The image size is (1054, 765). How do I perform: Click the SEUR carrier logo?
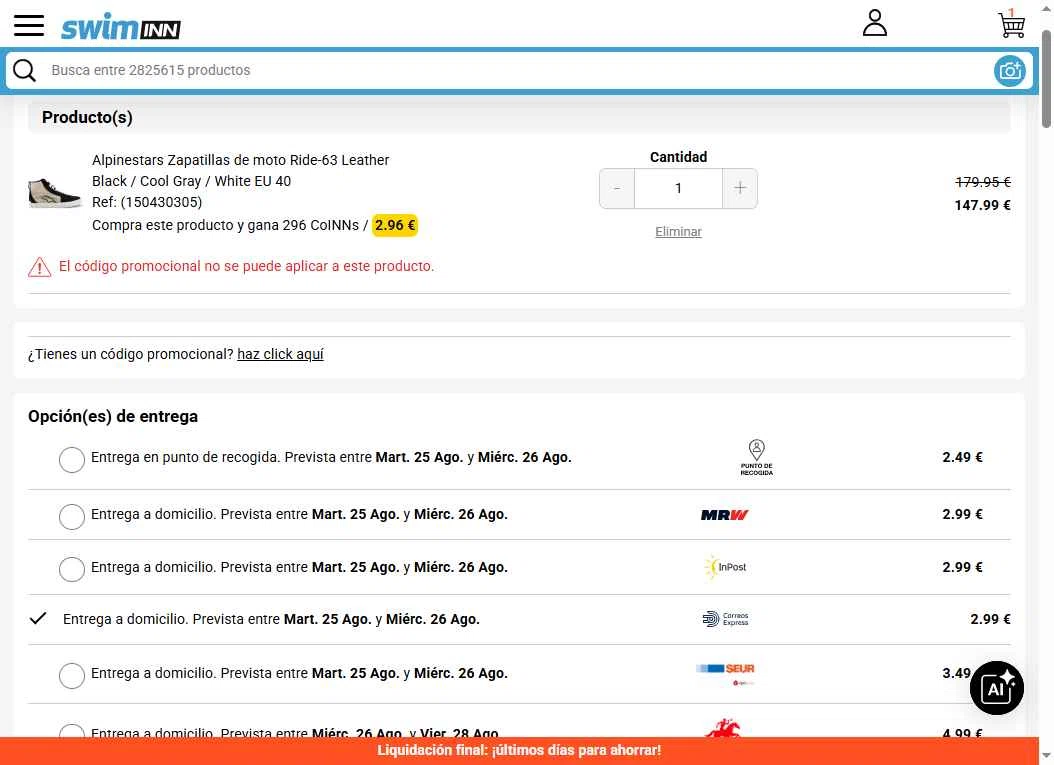click(x=725, y=674)
